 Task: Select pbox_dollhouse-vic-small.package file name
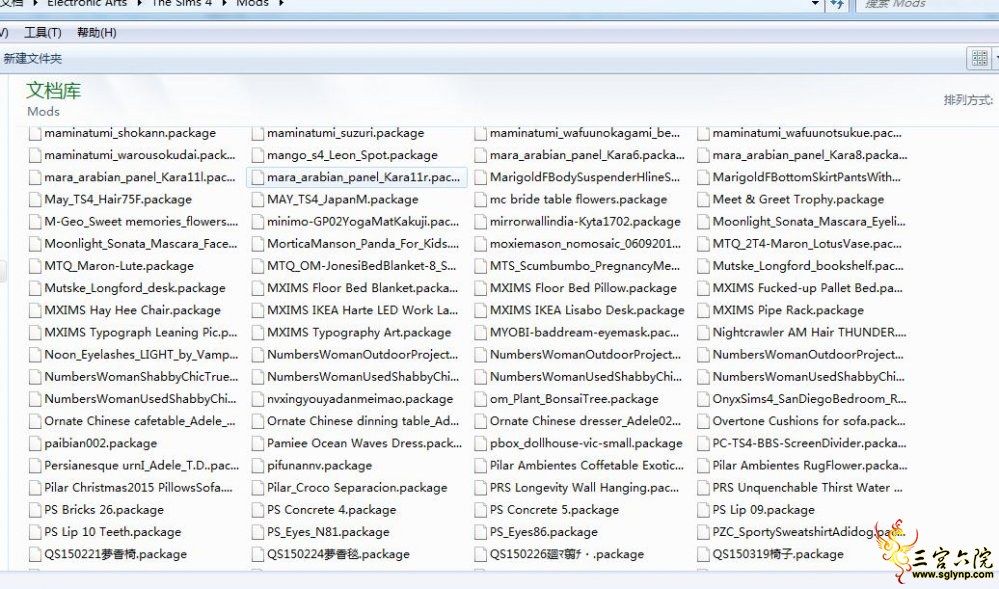click(x=586, y=444)
